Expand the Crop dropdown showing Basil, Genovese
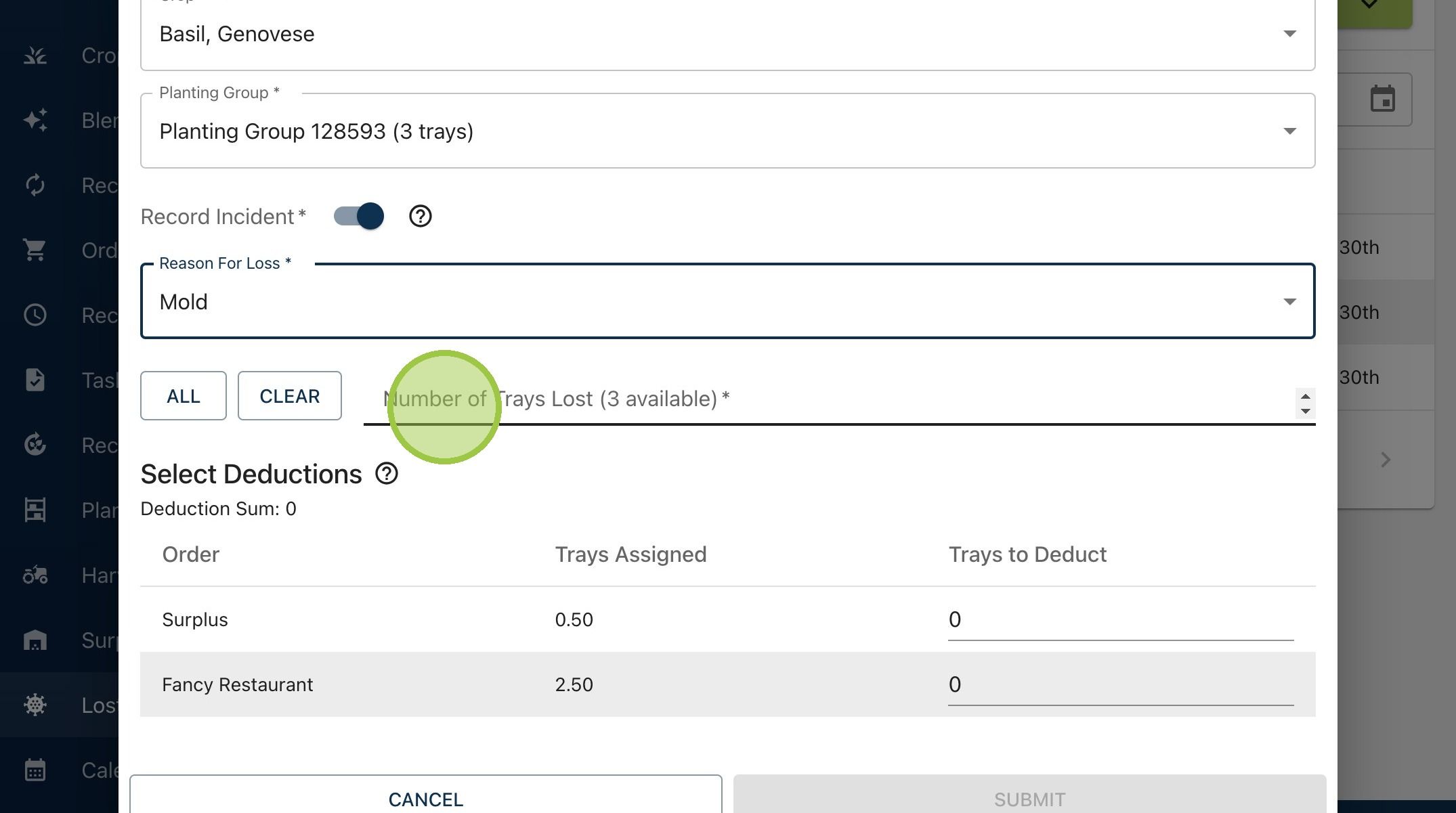 (727, 34)
